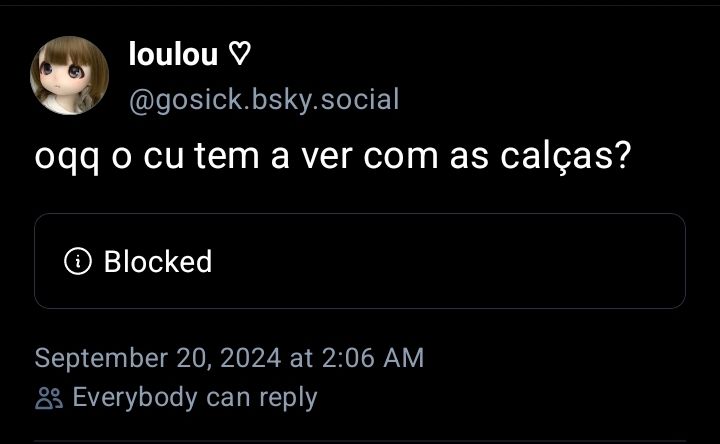
Task: Click the 2:06 AM time portion
Action: tap(373, 358)
